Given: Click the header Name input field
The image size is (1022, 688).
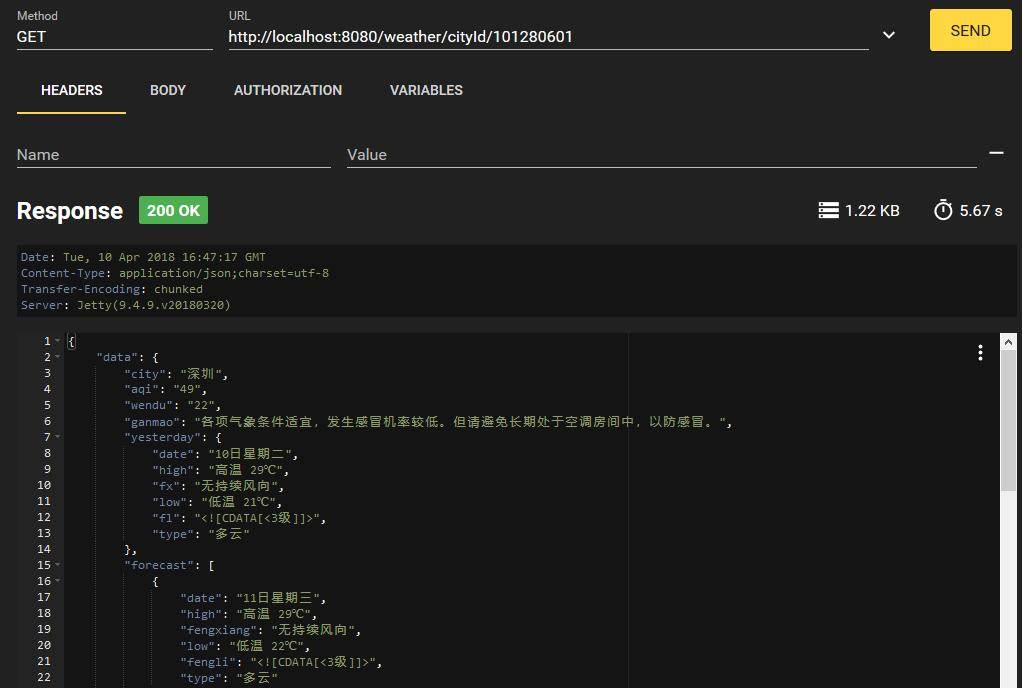Looking at the screenshot, I should pyautogui.click(x=173, y=154).
